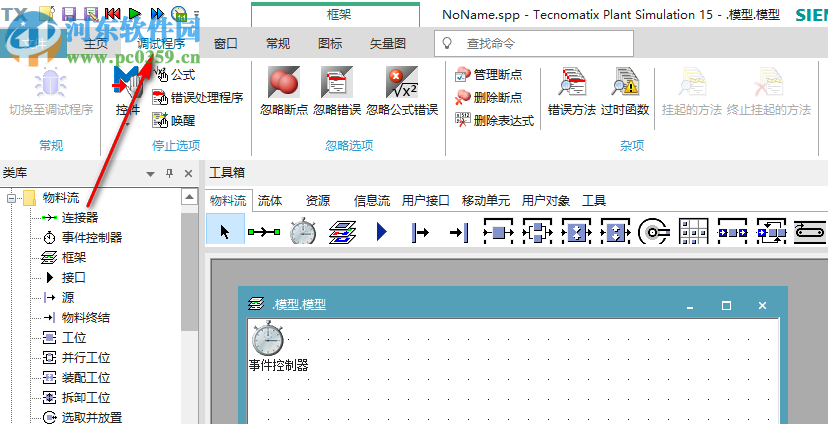Toggle 忽略公式错误 ignore formula errors
828x424 pixels.
(402, 91)
